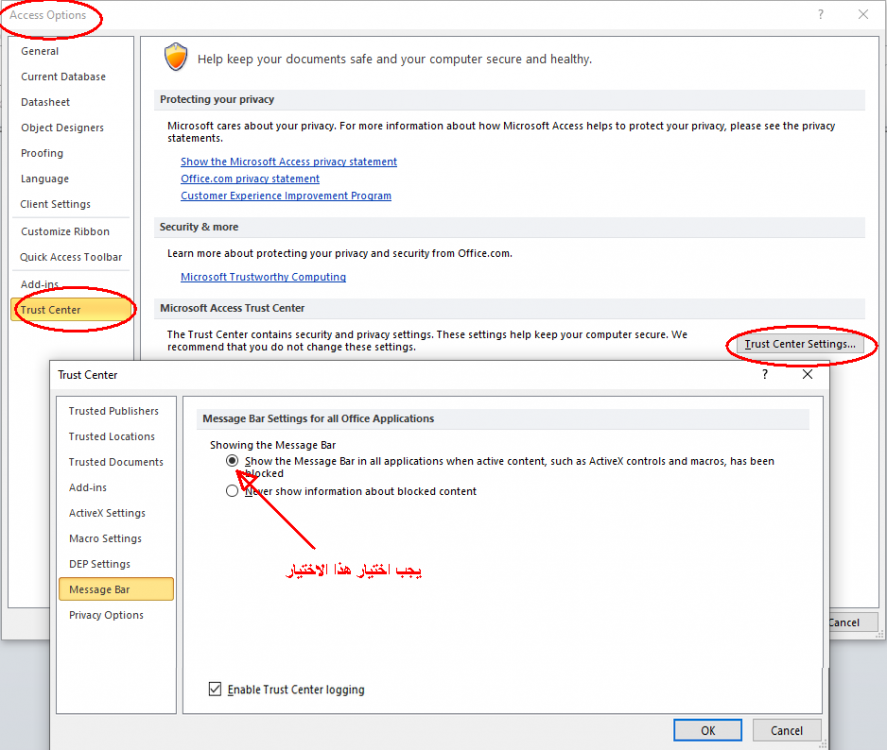Open Privacy Options in Trust Center
Screen dimensions: 887x750
106,614
